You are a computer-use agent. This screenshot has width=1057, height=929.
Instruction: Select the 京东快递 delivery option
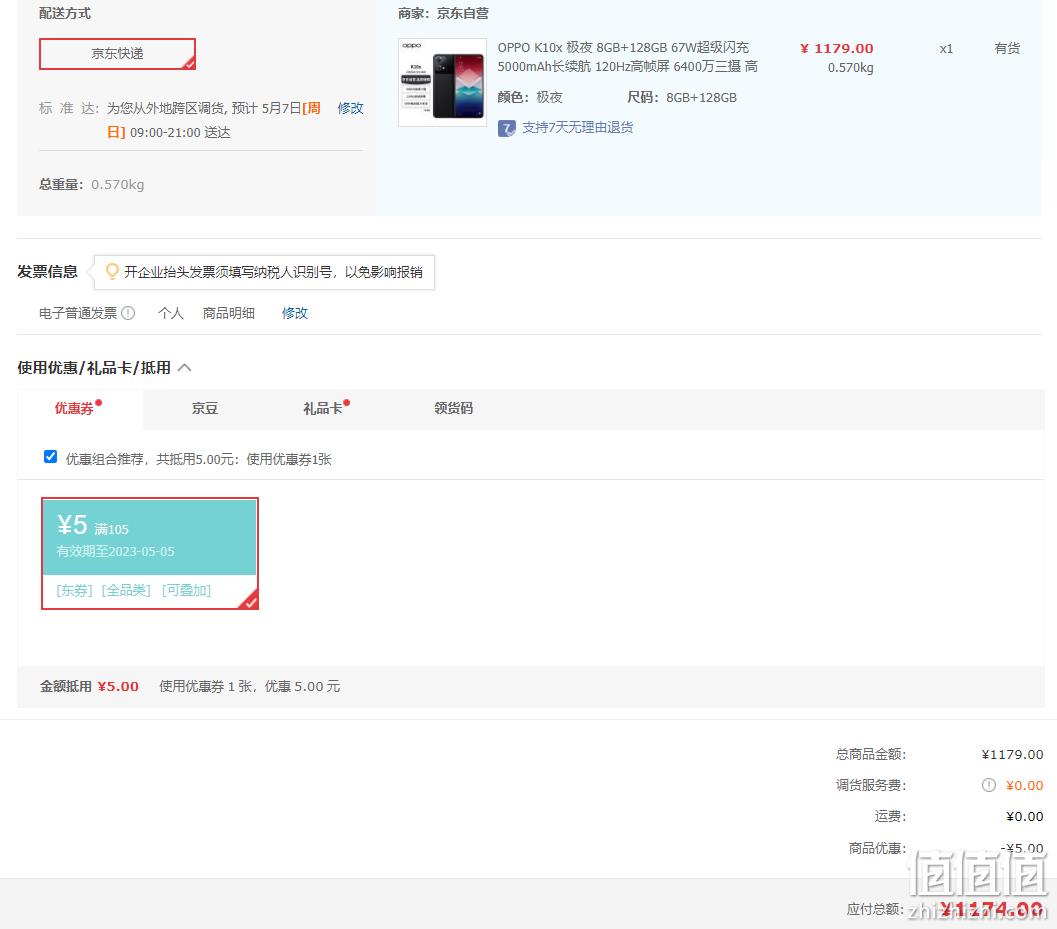(117, 54)
